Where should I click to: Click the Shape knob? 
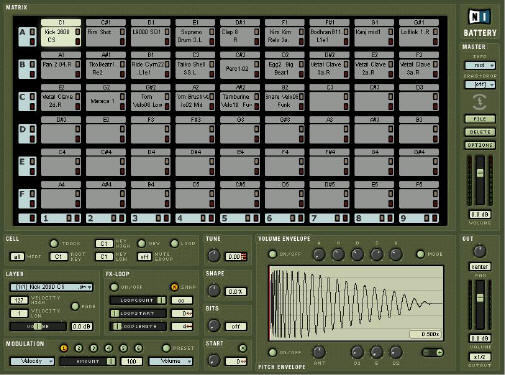click(214, 290)
